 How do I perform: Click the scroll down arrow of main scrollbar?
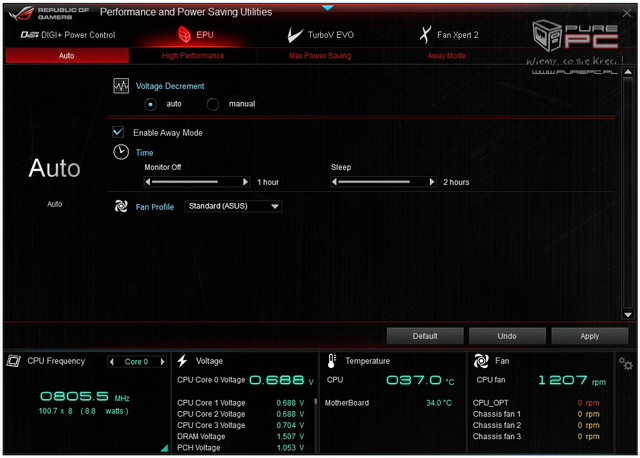(x=628, y=315)
